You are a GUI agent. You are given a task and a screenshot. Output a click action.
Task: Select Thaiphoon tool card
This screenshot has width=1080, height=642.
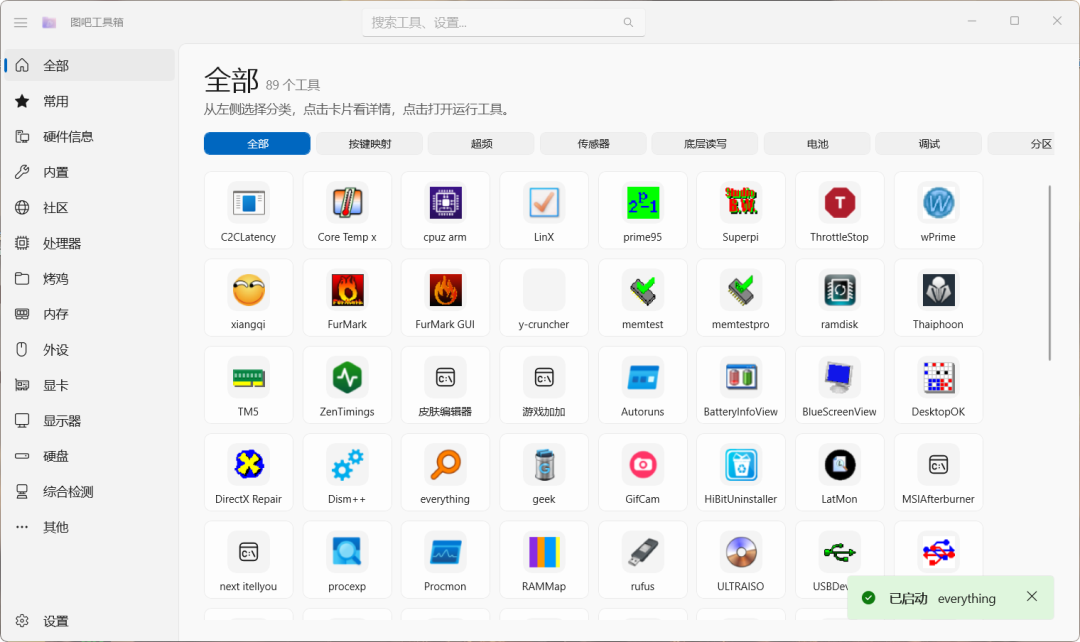point(938,298)
